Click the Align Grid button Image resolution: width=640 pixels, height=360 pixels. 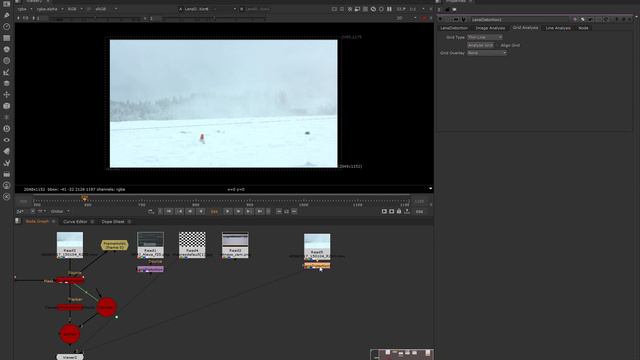[x=510, y=45]
